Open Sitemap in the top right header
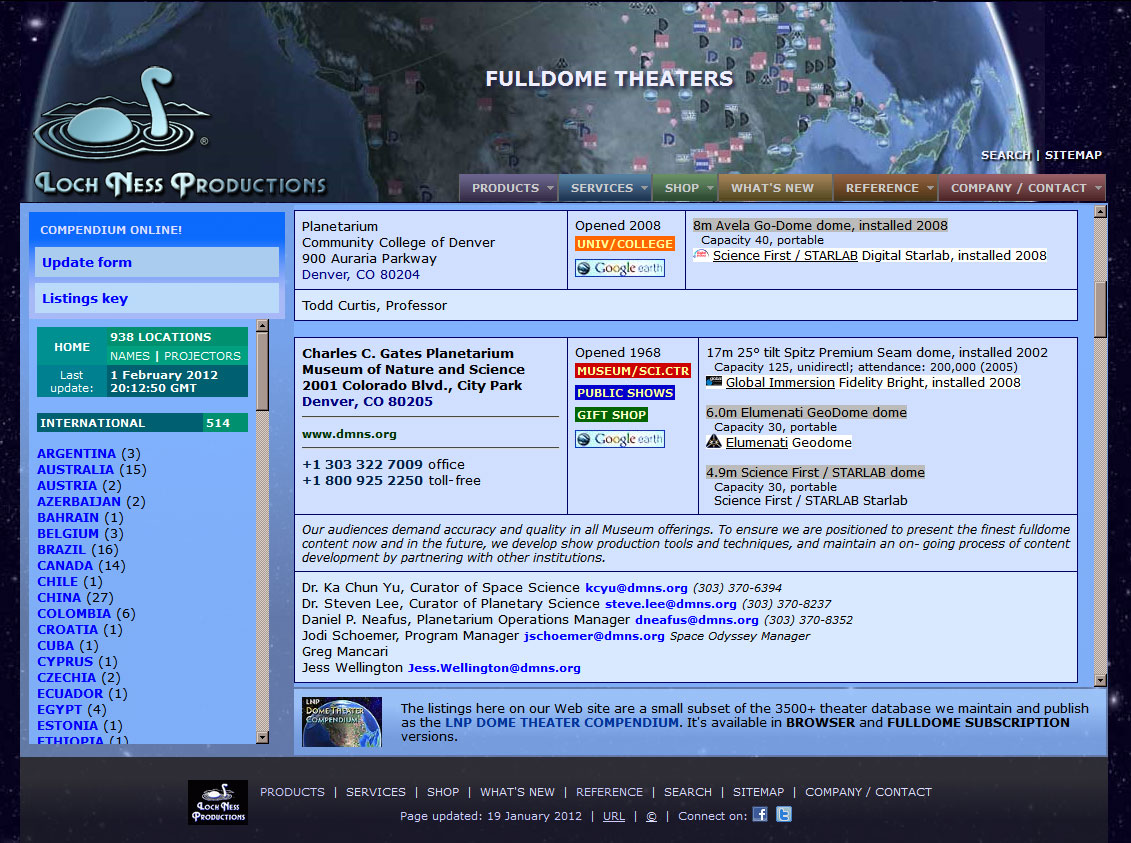The image size is (1131, 843). tap(1073, 155)
